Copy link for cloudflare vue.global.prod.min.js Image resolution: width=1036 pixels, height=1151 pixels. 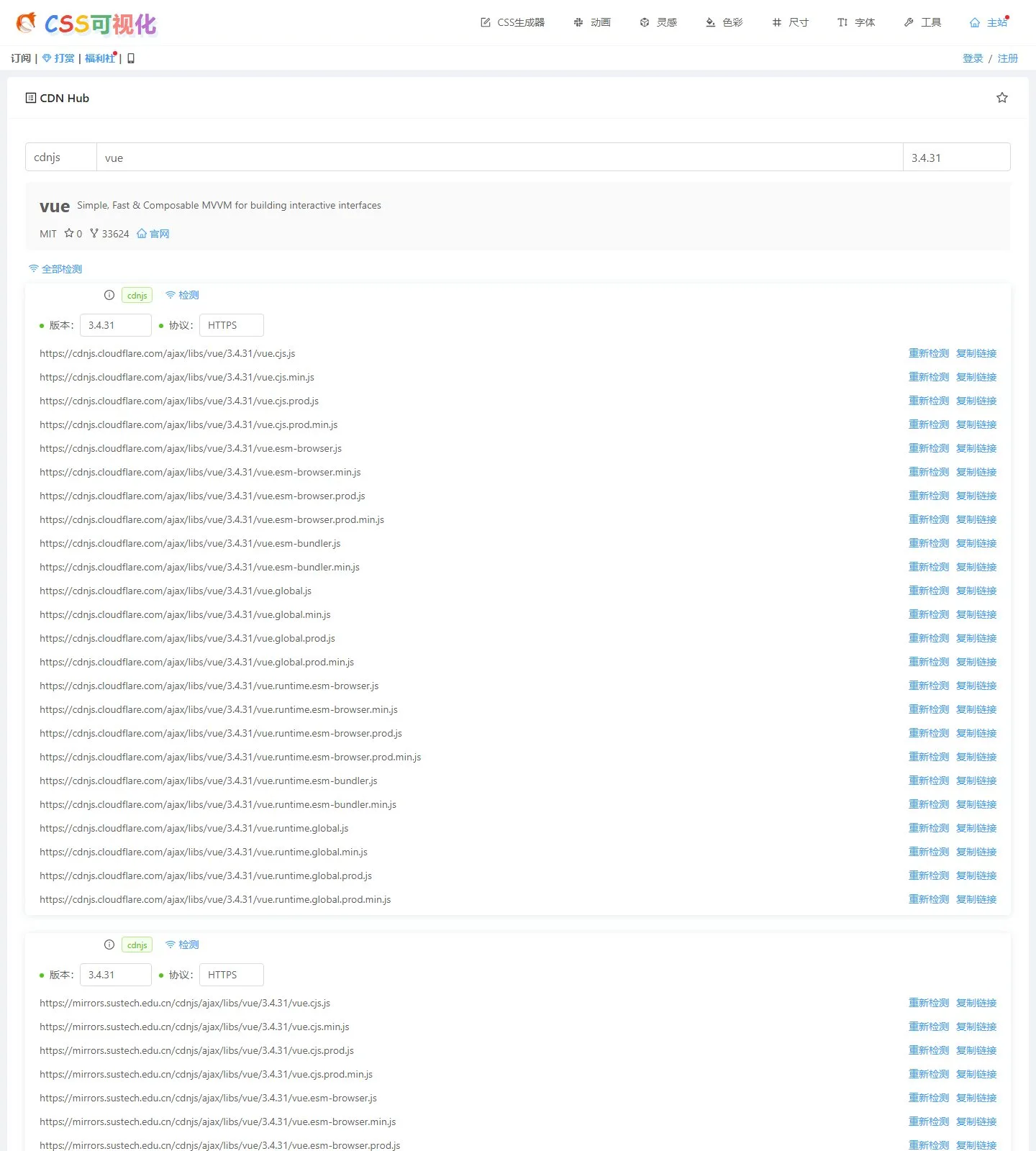coord(976,662)
